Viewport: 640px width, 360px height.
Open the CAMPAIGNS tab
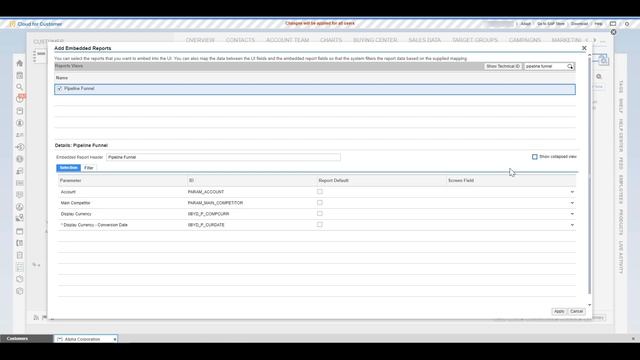click(524, 40)
